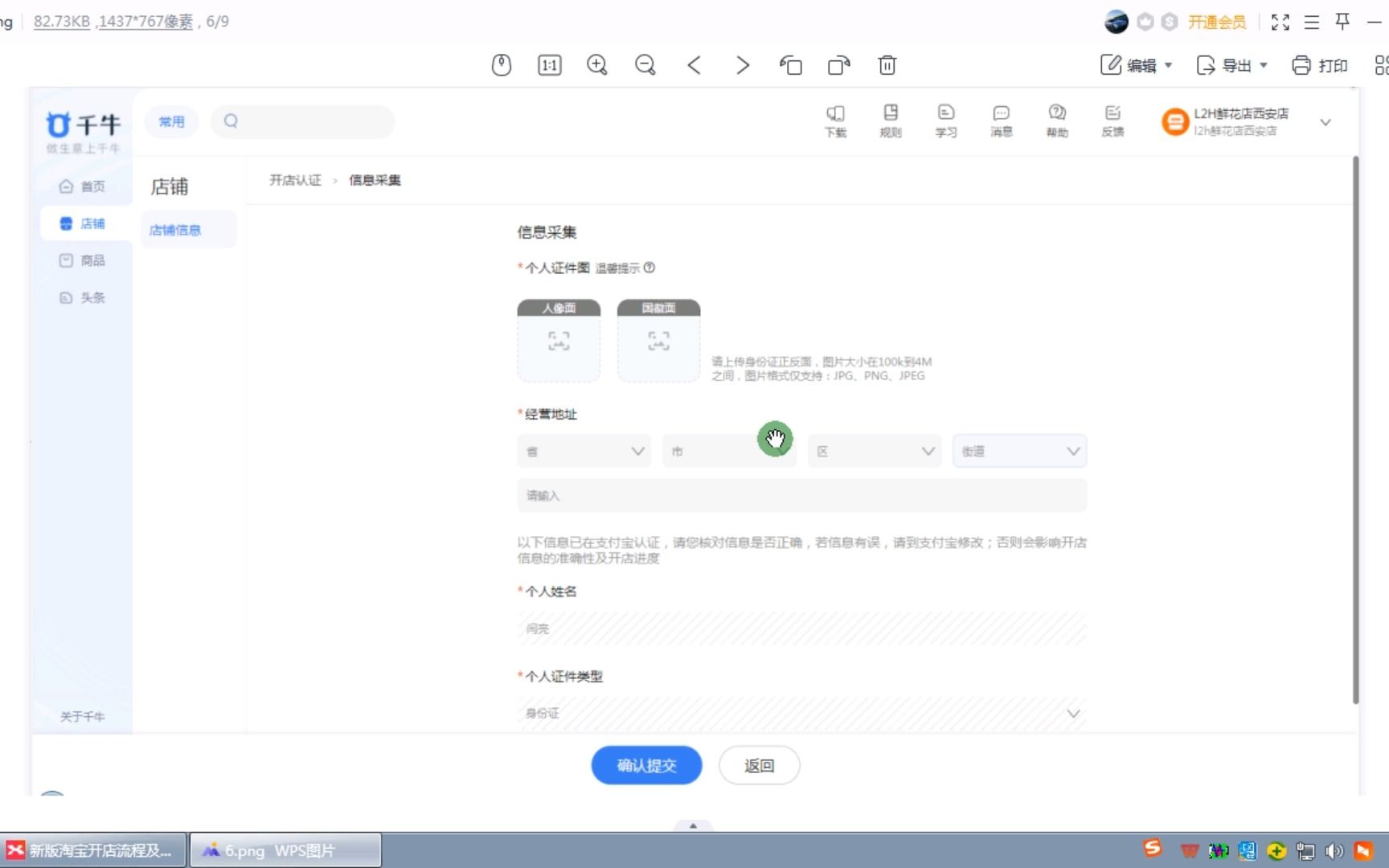Upload the 人像面 ID photo
Image resolution: width=1389 pixels, height=868 pixels.
point(559,341)
